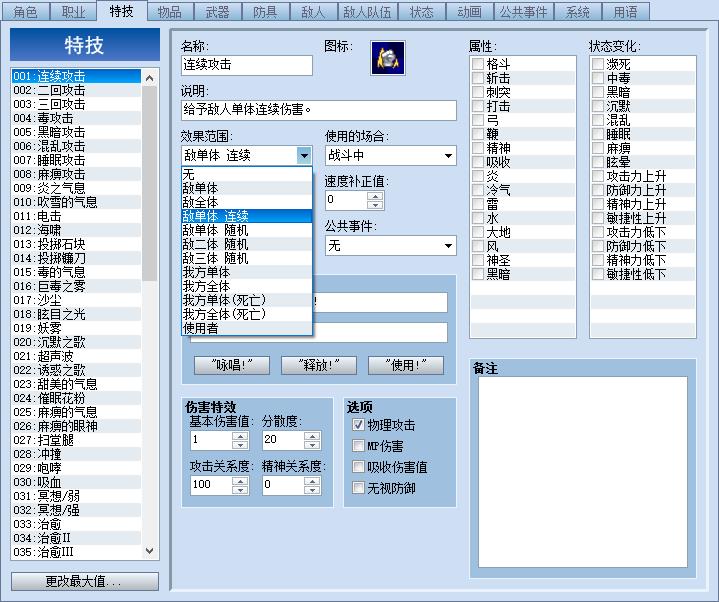This screenshot has width=719, height=602.
Task: Open the 动画 tab
Action: [x=470, y=12]
